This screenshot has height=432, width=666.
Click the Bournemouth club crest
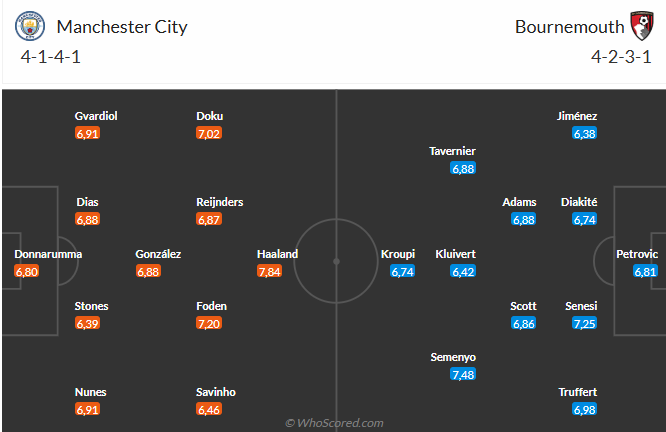641,26
